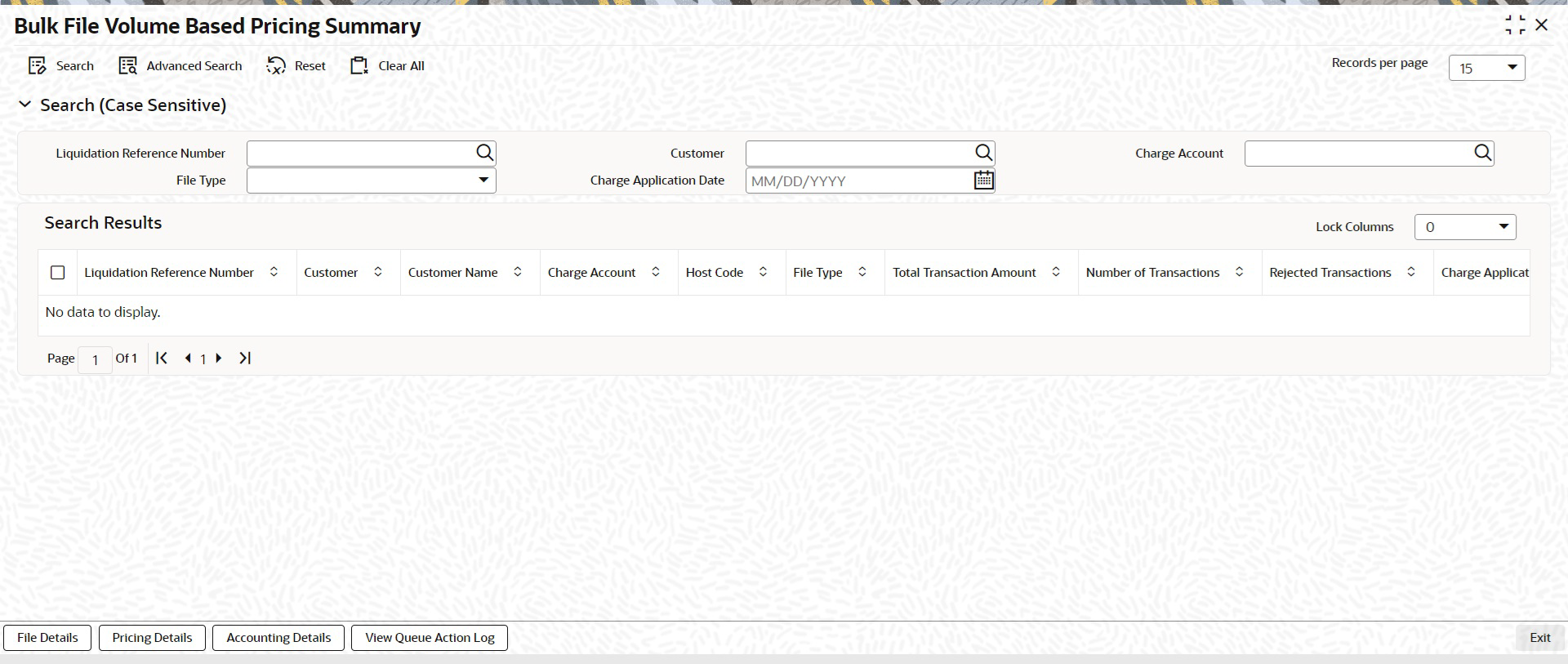
Task: Sort by Rejected Transactions
Action: tap(1411, 272)
